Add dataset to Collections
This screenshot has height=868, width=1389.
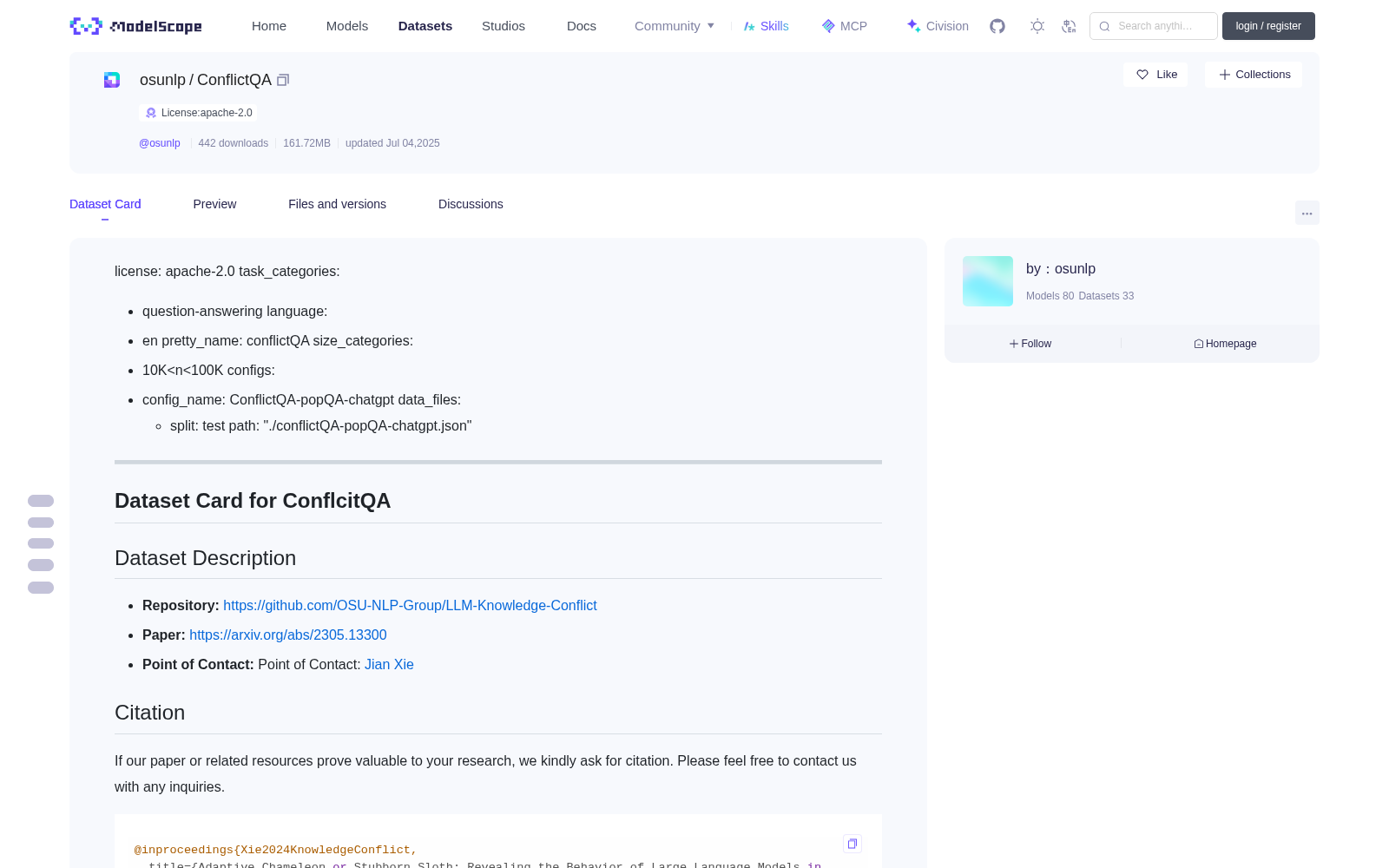pyautogui.click(x=1254, y=75)
